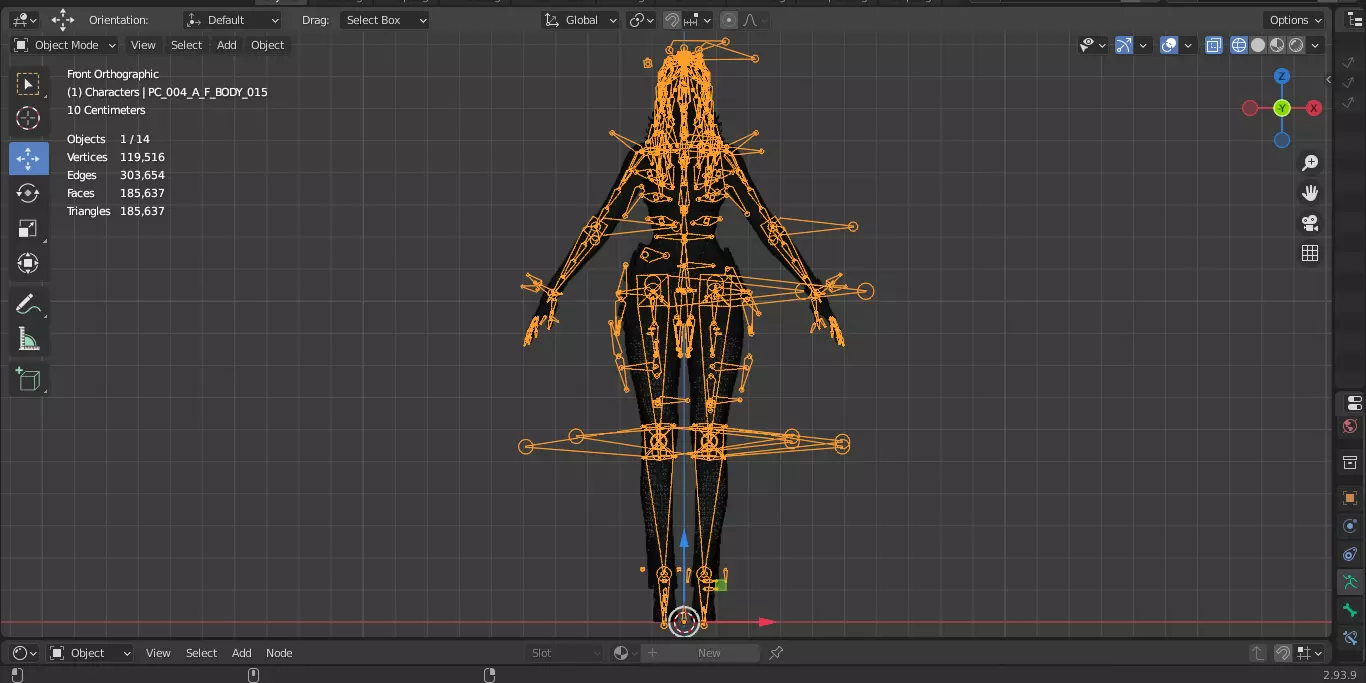Open the node editor Select menu

pos(201,653)
